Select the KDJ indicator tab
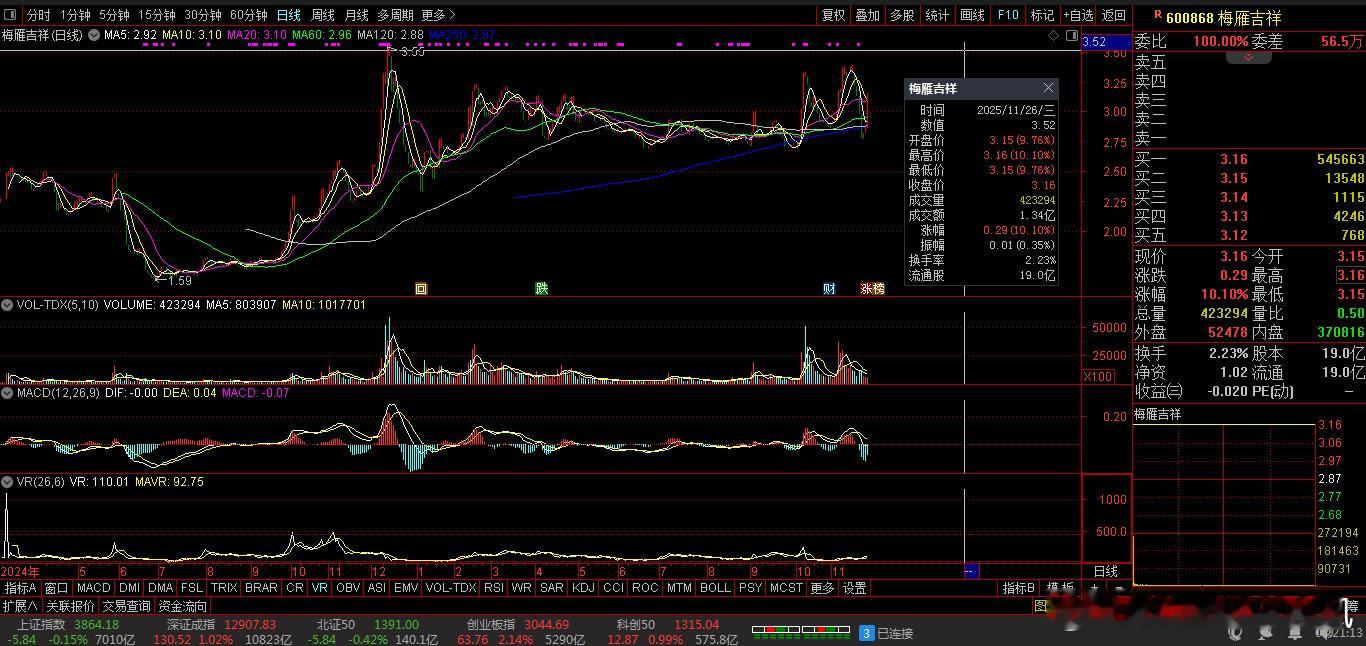 (582, 588)
